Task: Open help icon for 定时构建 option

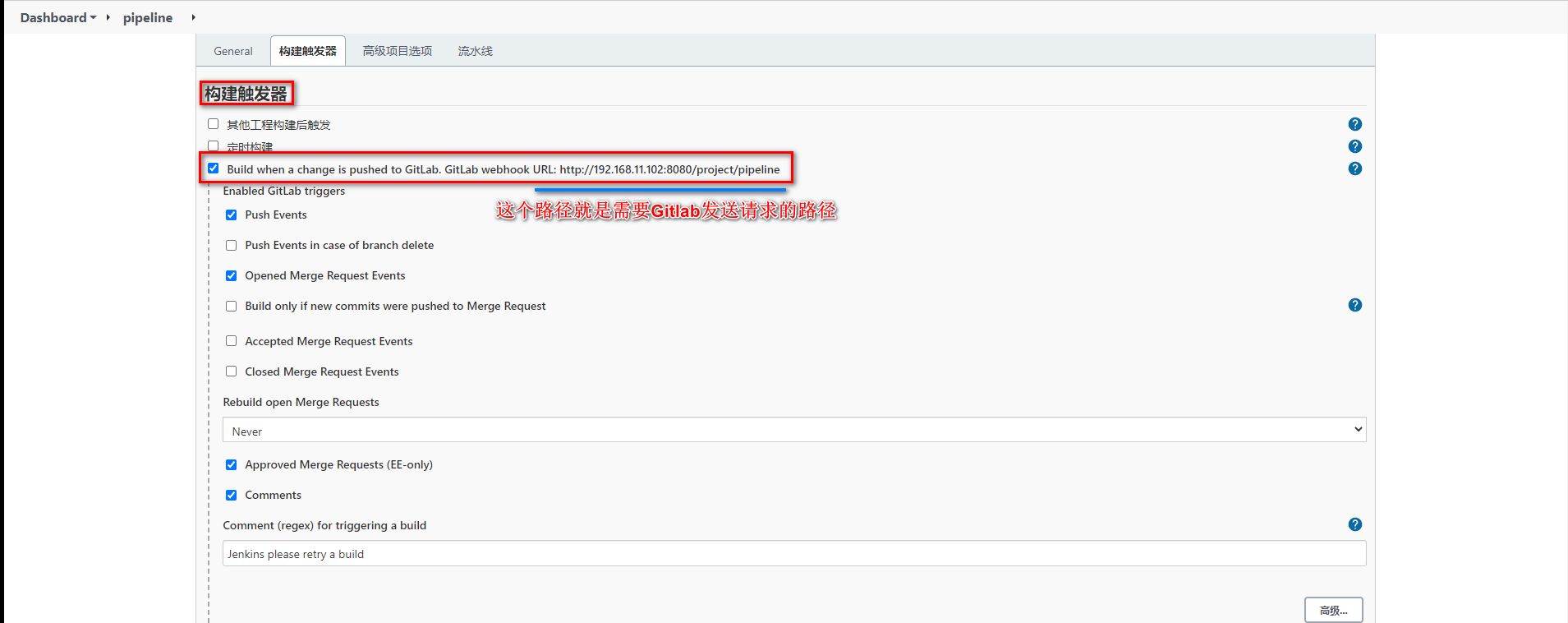Action: click(x=1354, y=146)
